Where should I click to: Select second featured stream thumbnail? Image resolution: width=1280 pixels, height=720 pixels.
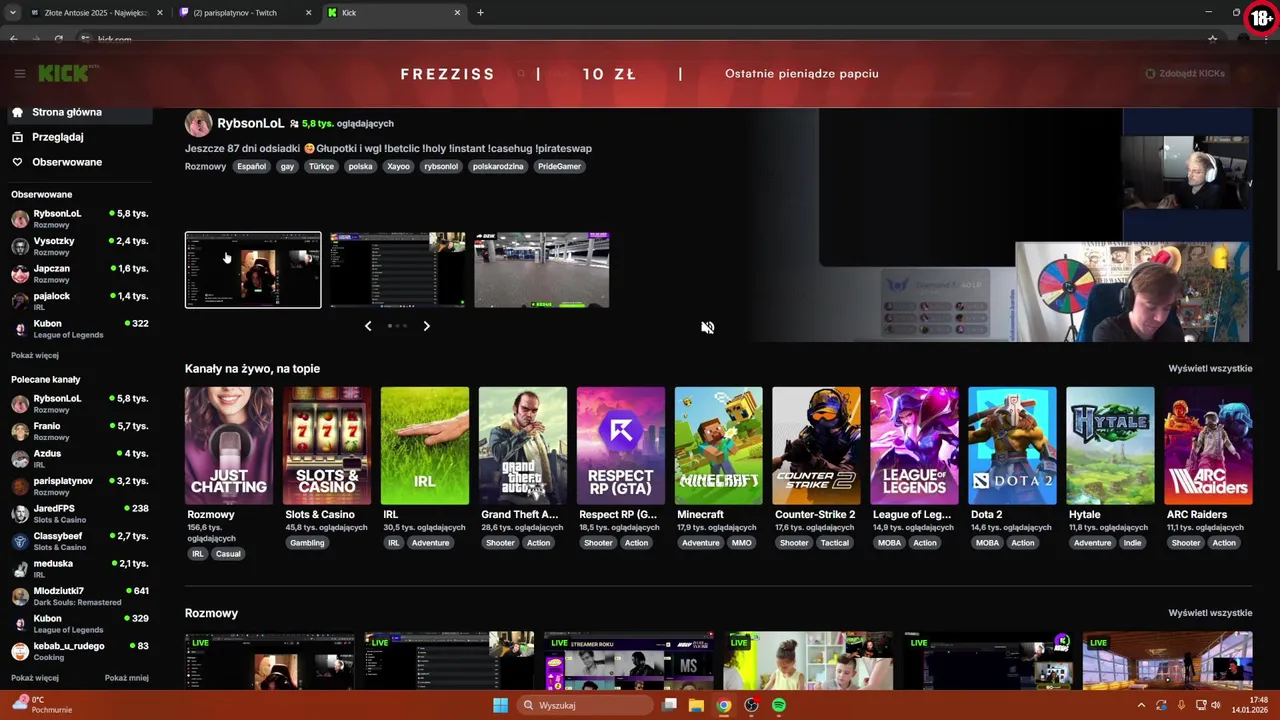click(397, 270)
